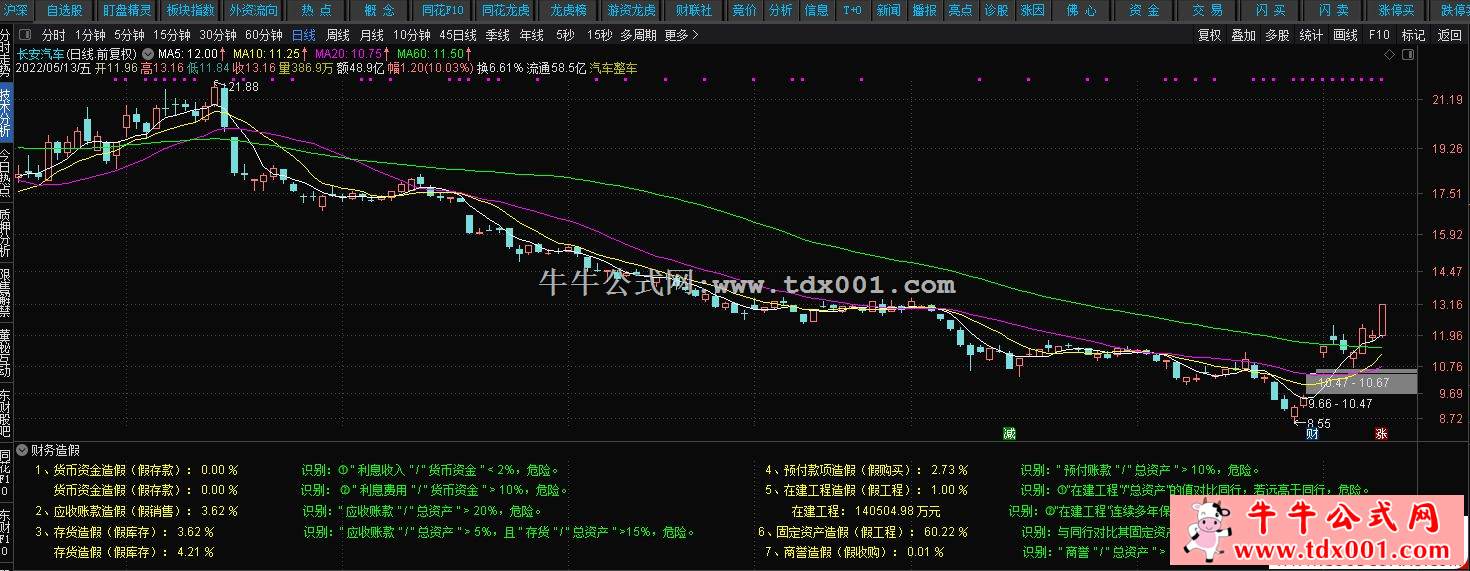Viewport: 1470px width, 571px height.
Task: Open the 热点 hotspots page
Action: (316, 10)
